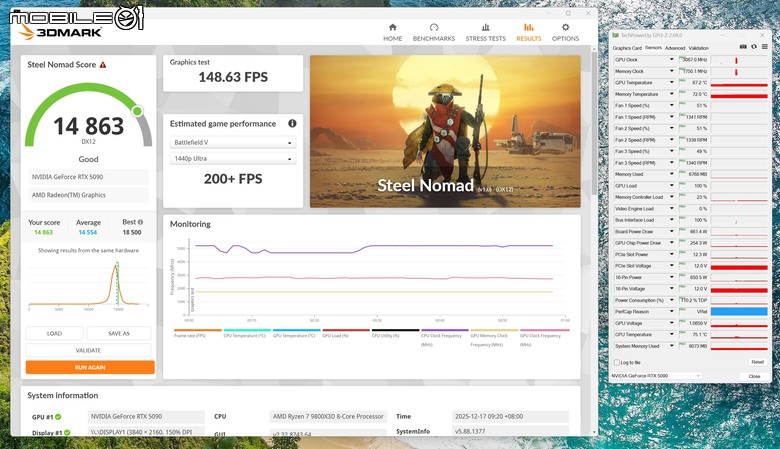Click the GPU-Z screenshot camera icon
Viewport: 780px width, 449px height.
point(743,47)
